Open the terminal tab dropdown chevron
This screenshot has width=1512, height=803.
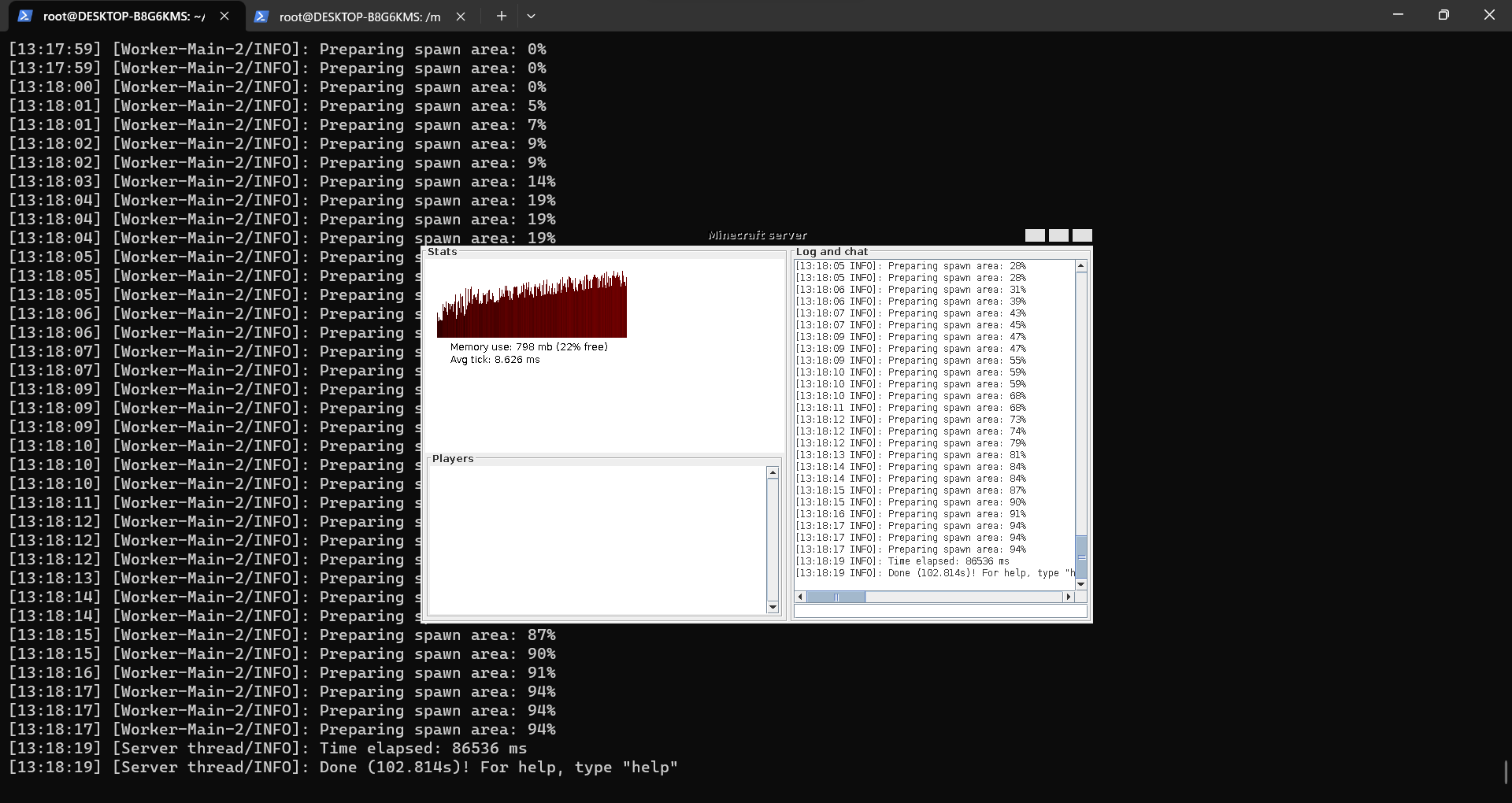(532, 16)
